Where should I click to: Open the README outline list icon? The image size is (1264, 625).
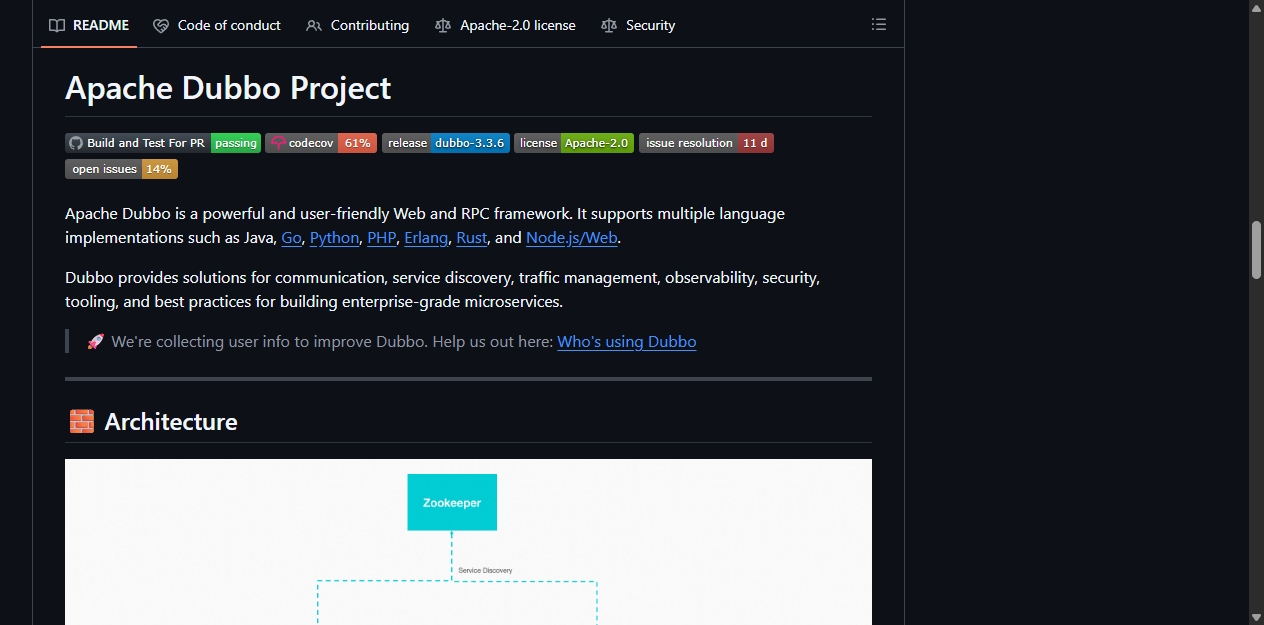(879, 24)
